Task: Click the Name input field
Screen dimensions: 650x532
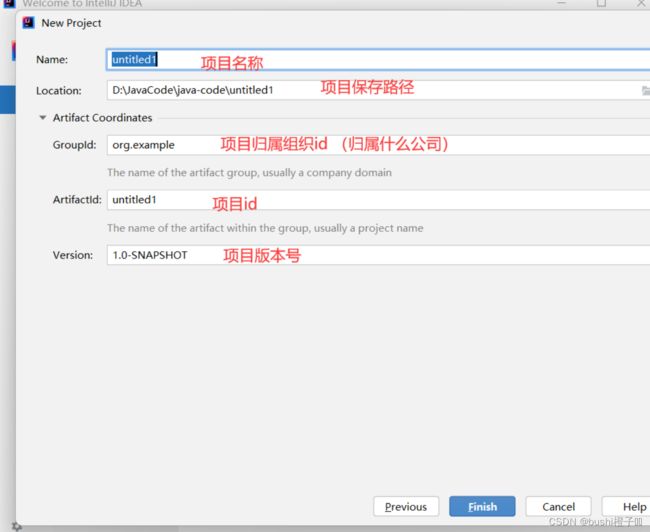Action: click(x=378, y=60)
